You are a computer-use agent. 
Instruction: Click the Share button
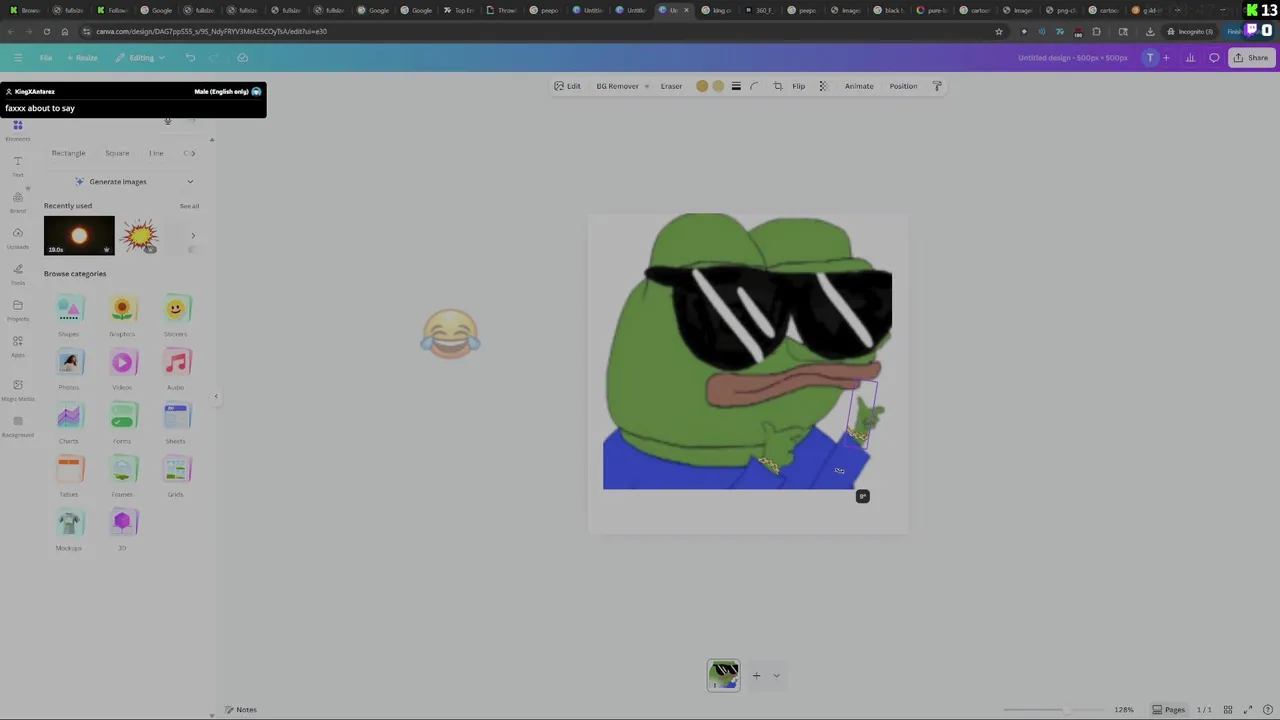point(1251,58)
